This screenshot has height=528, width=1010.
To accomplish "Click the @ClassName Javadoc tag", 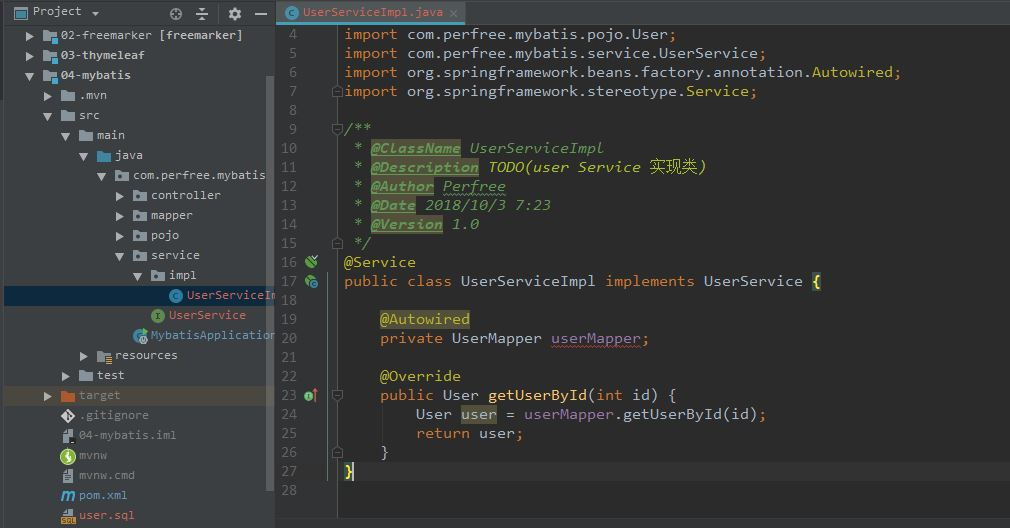I will pyautogui.click(x=415, y=148).
